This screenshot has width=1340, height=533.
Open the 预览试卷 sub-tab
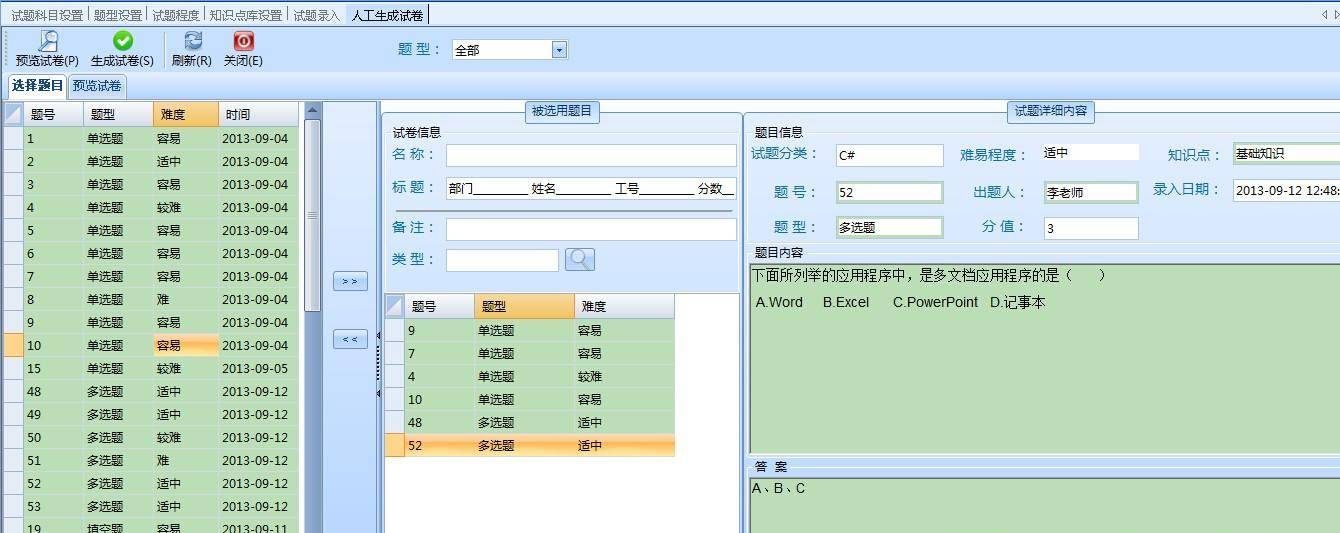[x=97, y=86]
